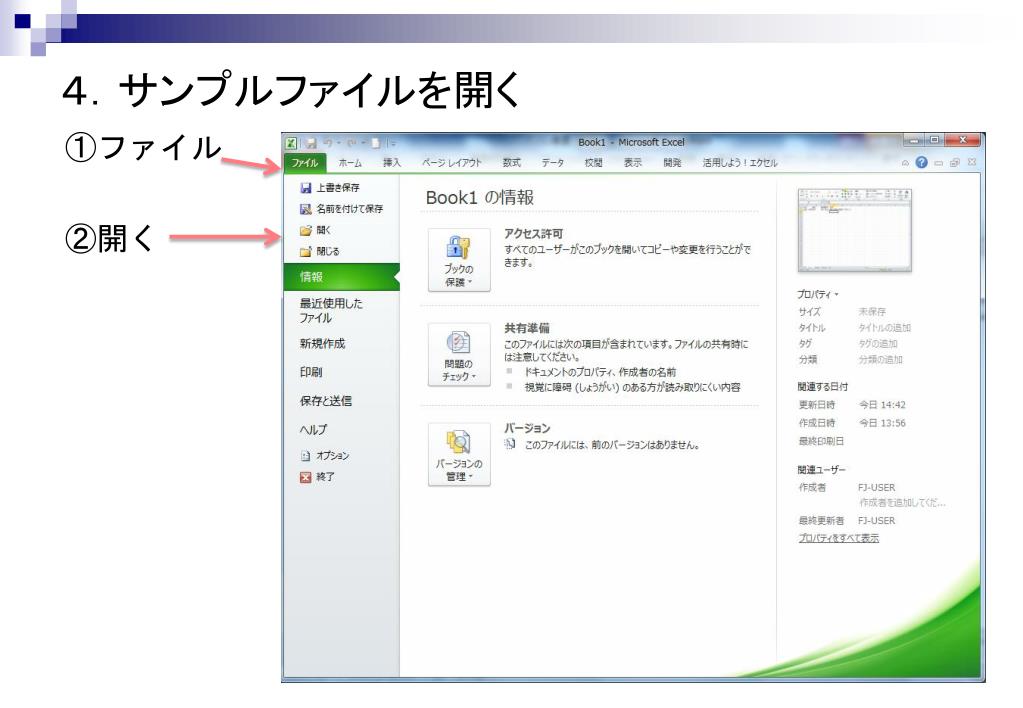1023x708 pixels.
Task: Click the Excel icon in the title bar
Action: [291, 144]
